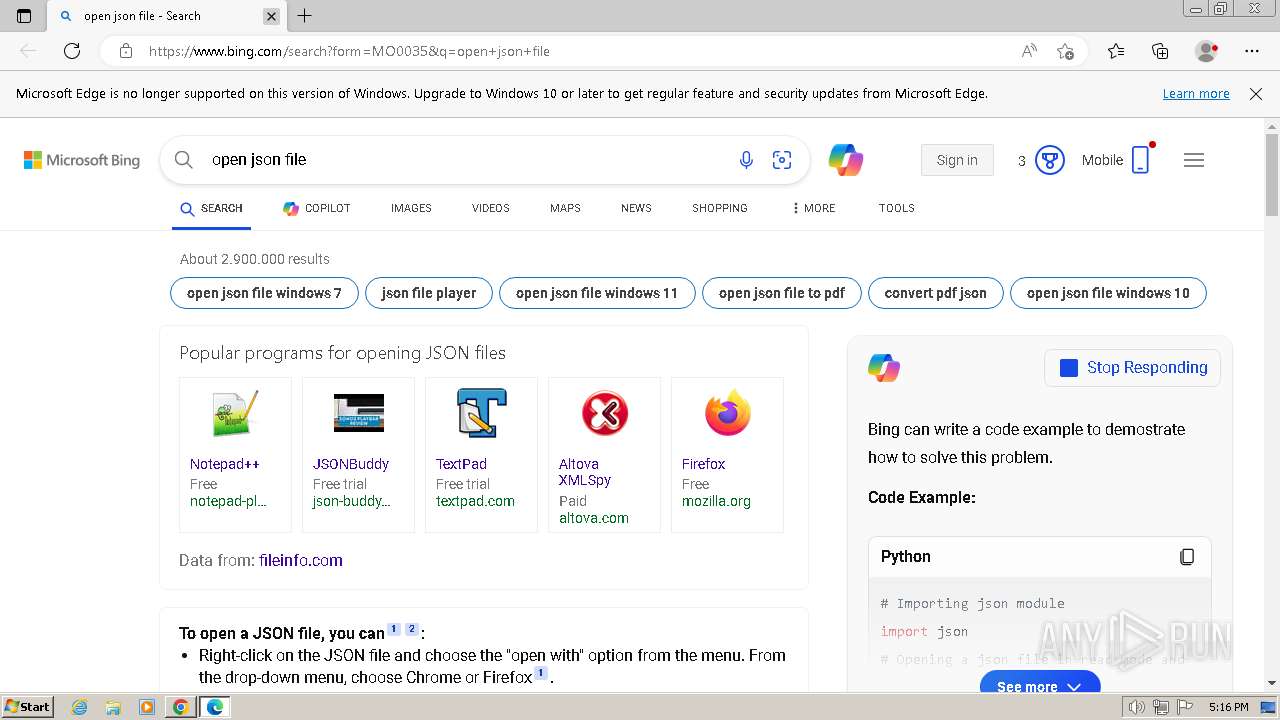1280x720 pixels.
Task: Click the Altova XMLSpy icon
Action: pos(604,413)
